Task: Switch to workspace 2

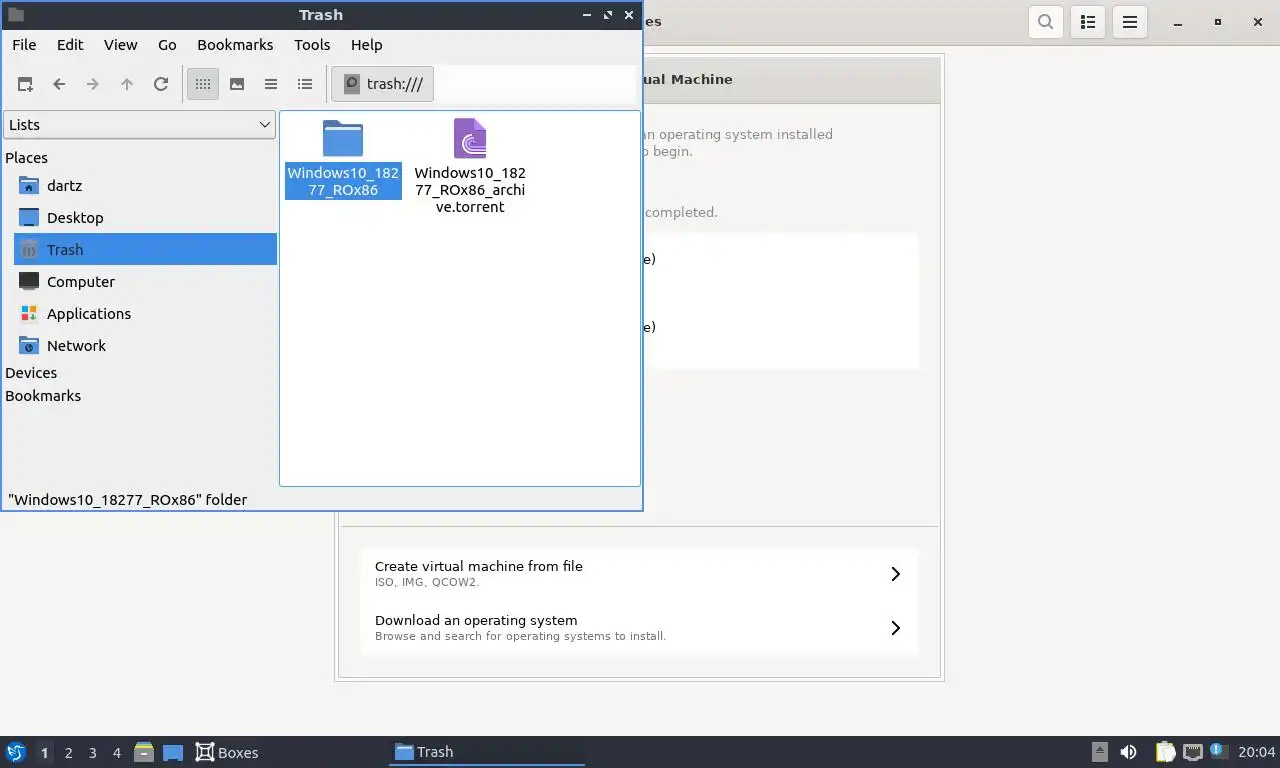Action: pyautogui.click(x=68, y=753)
